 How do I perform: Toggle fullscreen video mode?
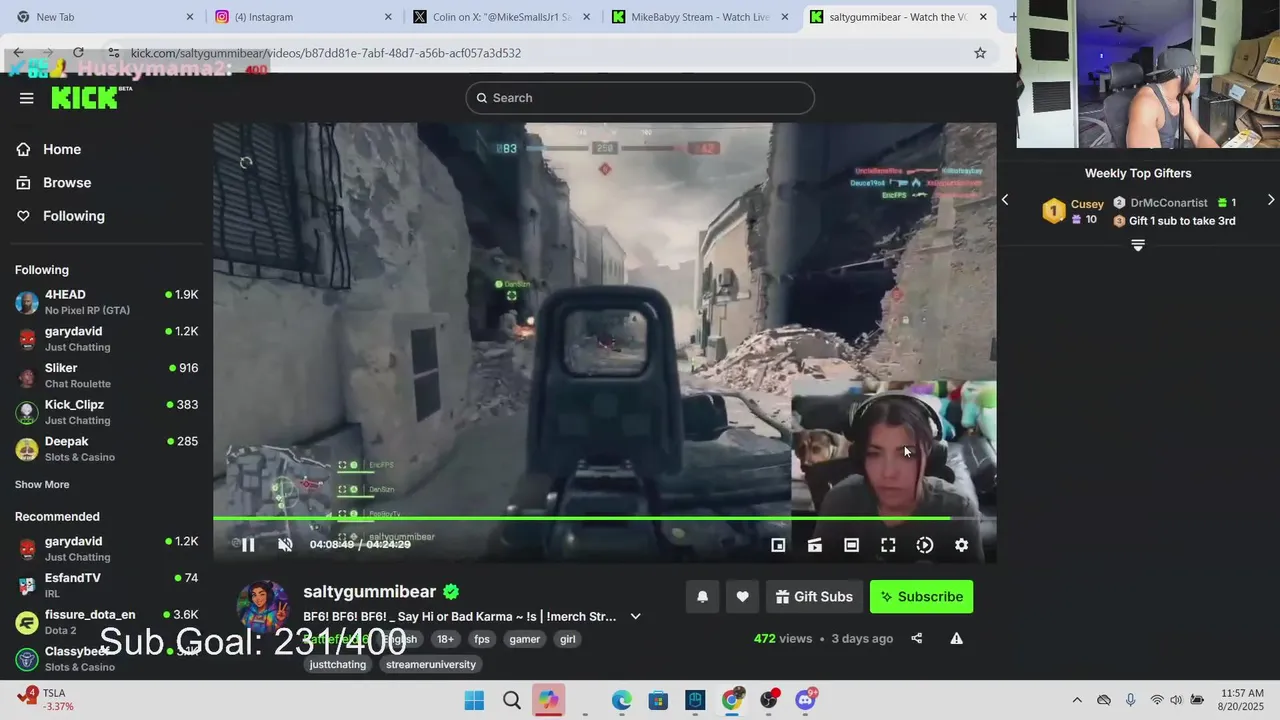[x=888, y=545]
